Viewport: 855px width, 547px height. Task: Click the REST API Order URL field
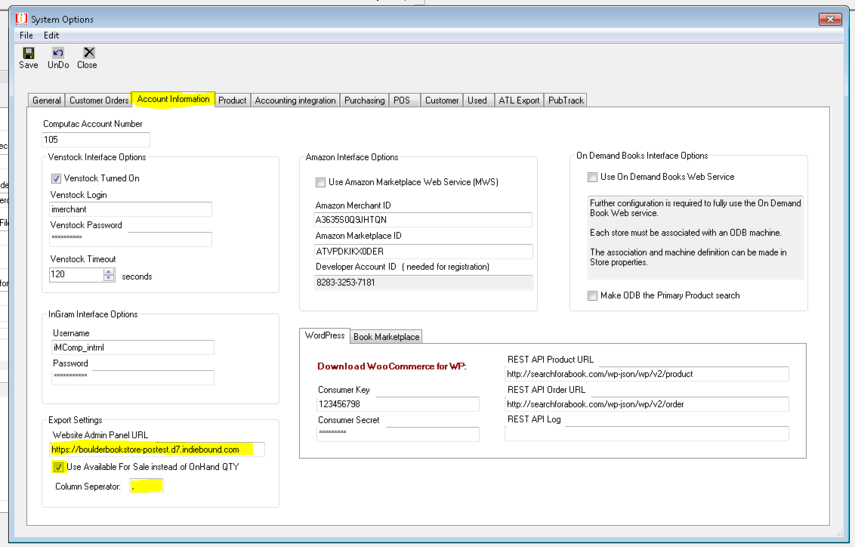pos(647,404)
